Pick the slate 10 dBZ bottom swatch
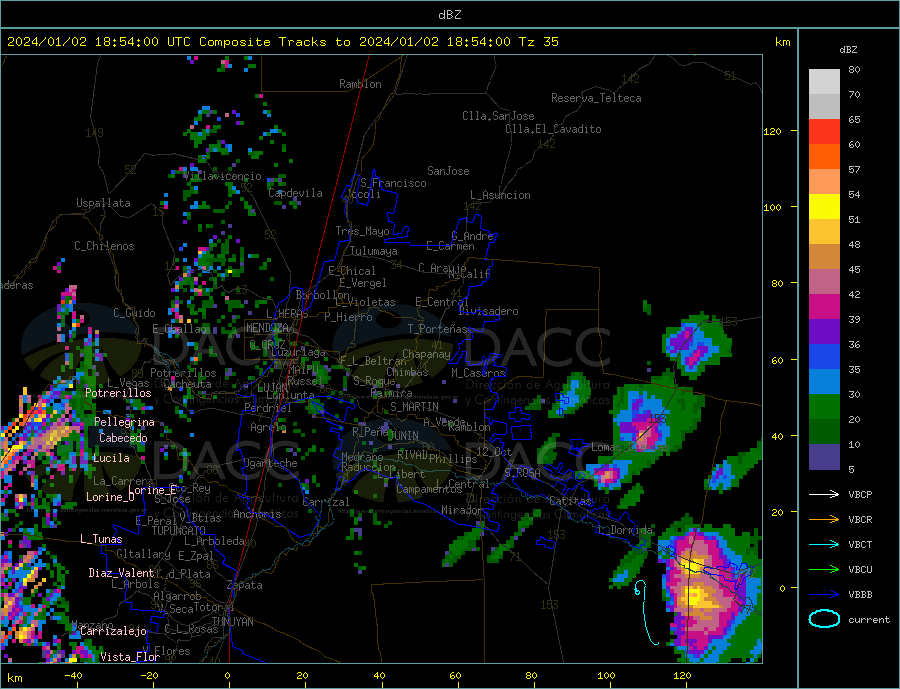The width and height of the screenshot is (900, 689). coord(824,457)
